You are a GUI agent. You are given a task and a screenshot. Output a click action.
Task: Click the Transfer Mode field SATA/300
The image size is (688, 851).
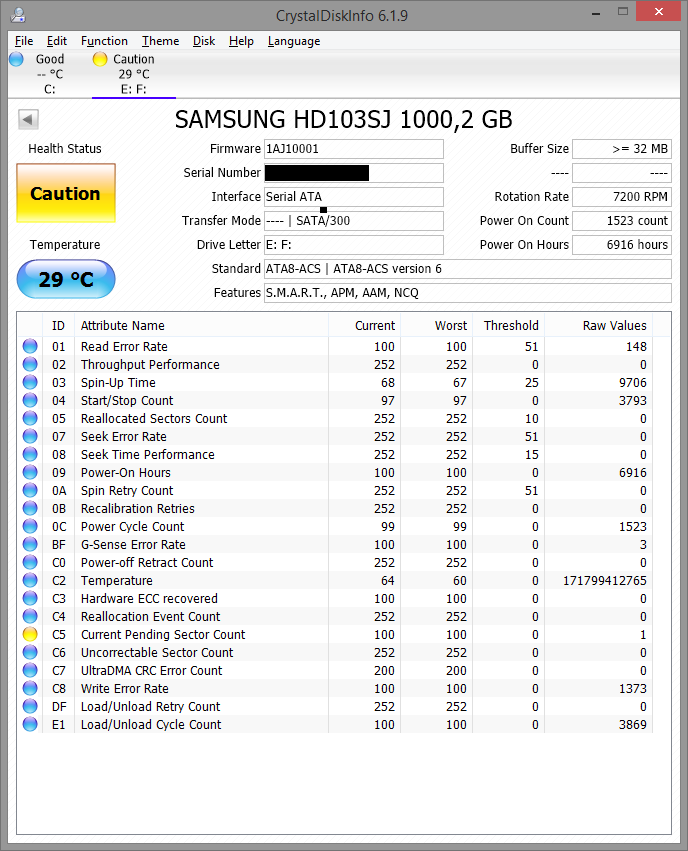[354, 220]
